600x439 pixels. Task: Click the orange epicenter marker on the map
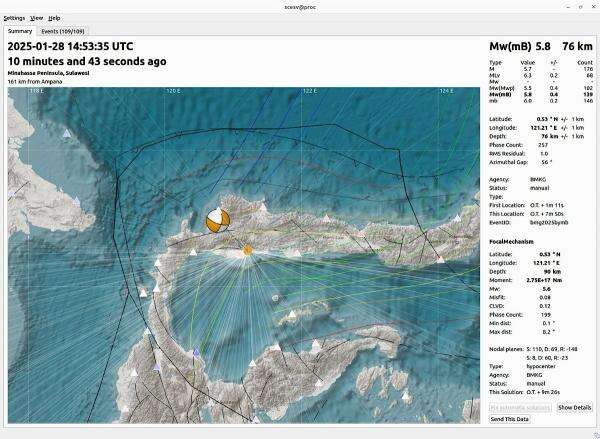tap(248, 251)
